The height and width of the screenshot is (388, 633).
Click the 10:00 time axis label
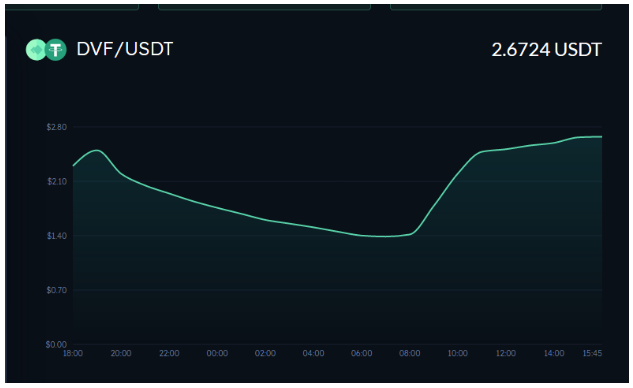pyautogui.click(x=457, y=353)
